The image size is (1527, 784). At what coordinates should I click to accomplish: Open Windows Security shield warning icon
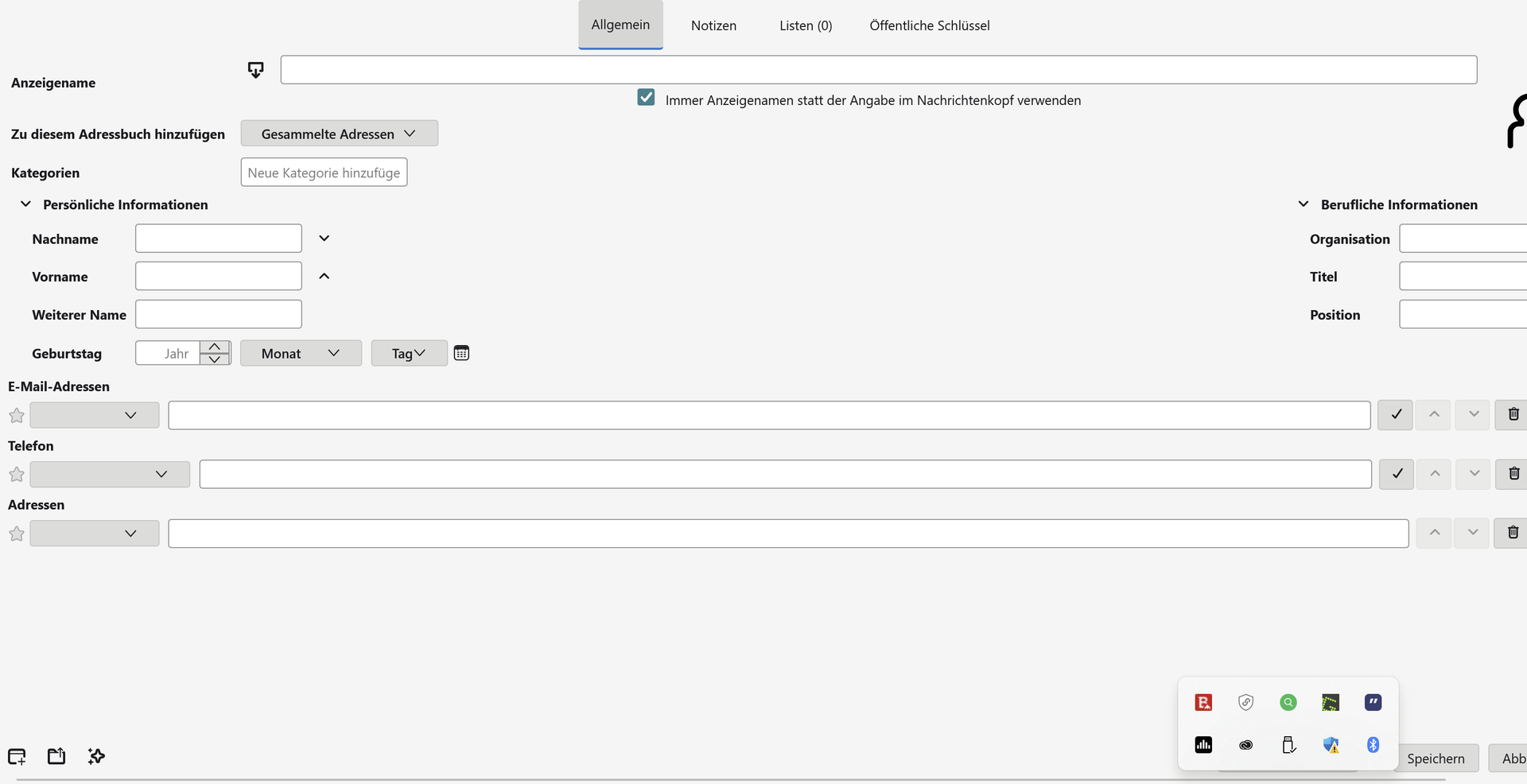point(1331,745)
